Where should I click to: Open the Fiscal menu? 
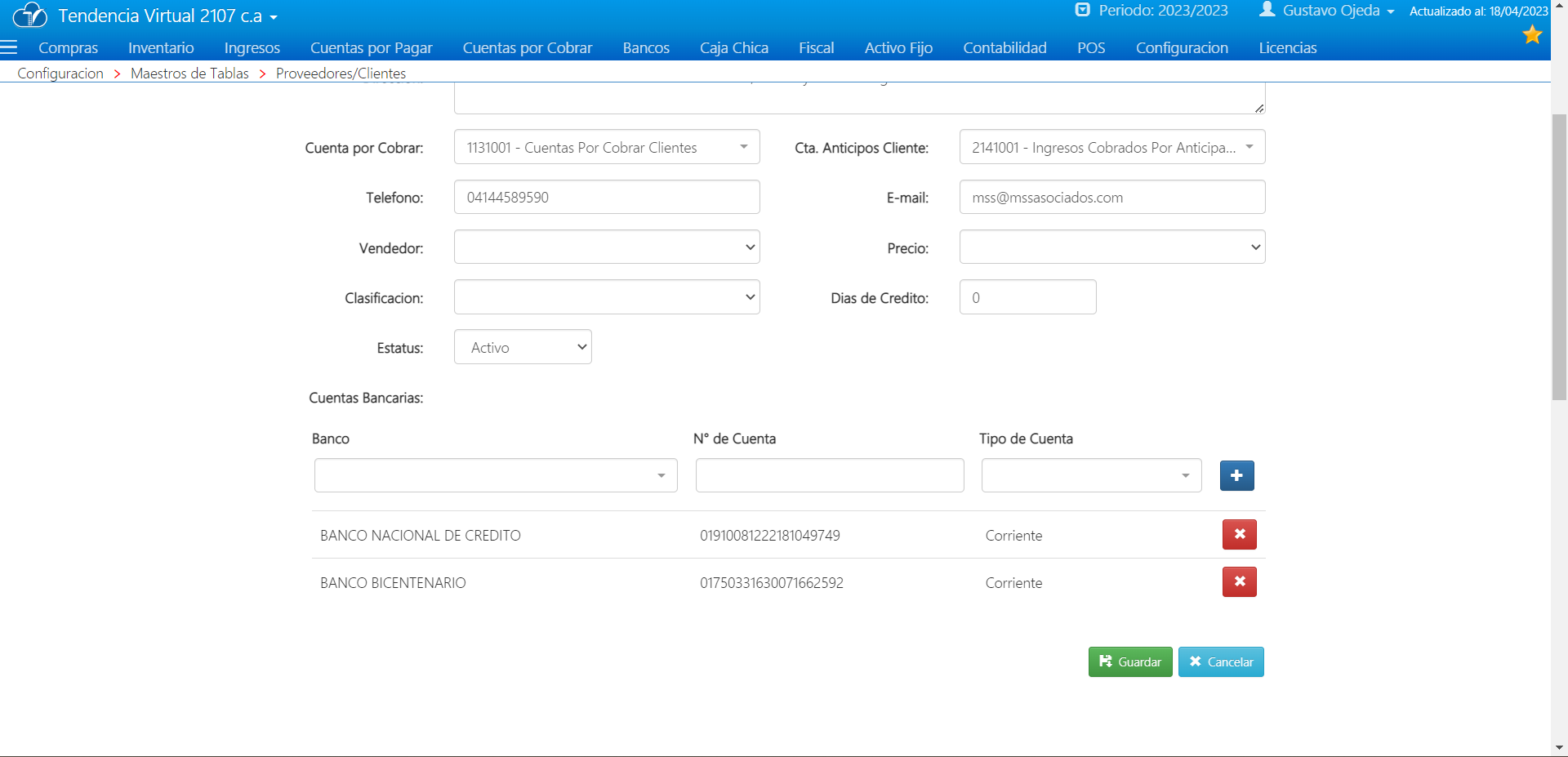click(817, 48)
